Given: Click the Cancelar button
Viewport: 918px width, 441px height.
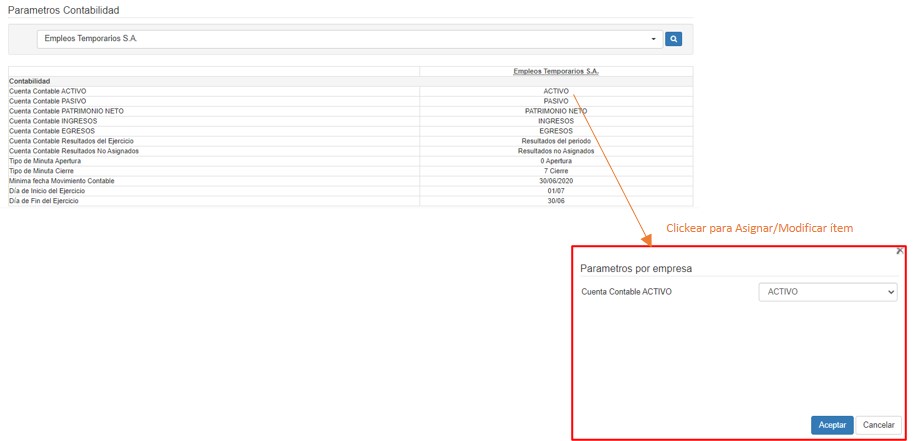Looking at the screenshot, I should coord(878,425).
